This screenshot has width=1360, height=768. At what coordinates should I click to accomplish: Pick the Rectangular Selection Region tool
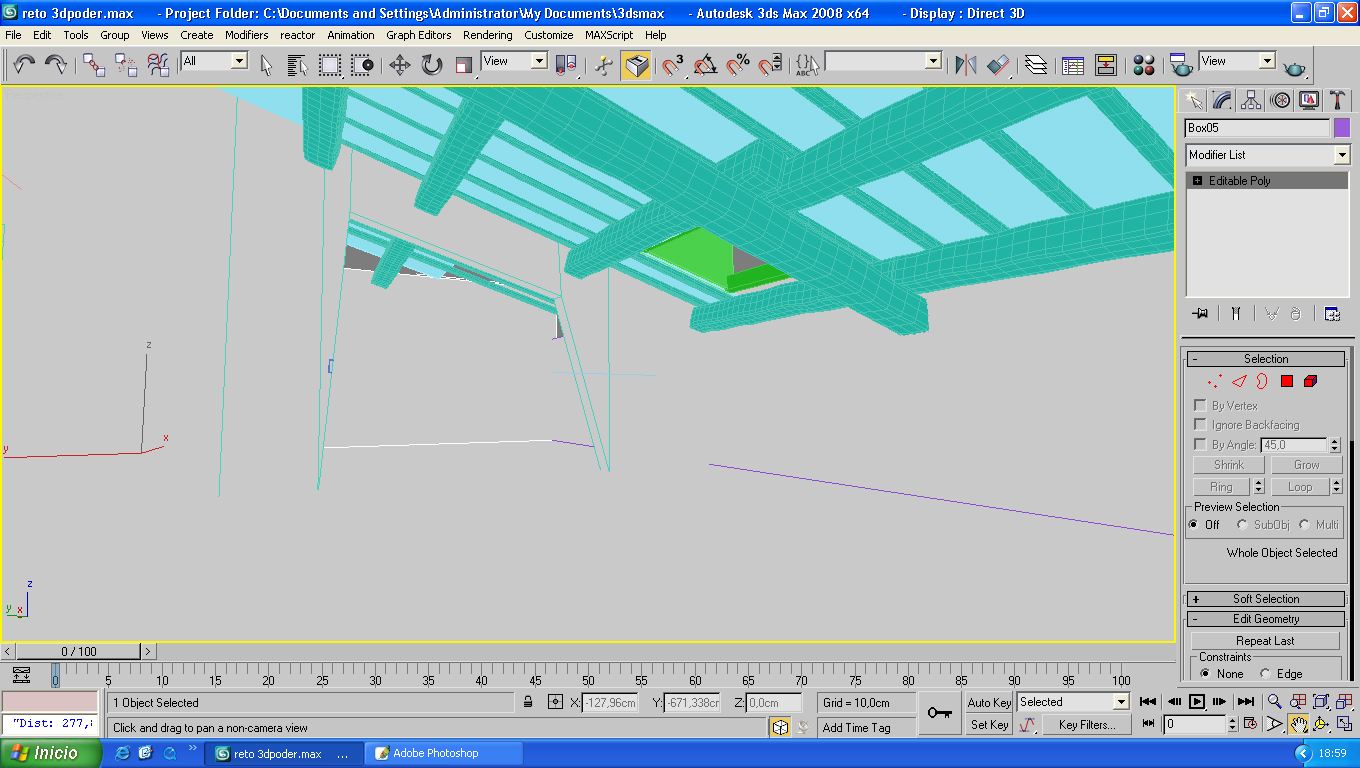click(329, 65)
